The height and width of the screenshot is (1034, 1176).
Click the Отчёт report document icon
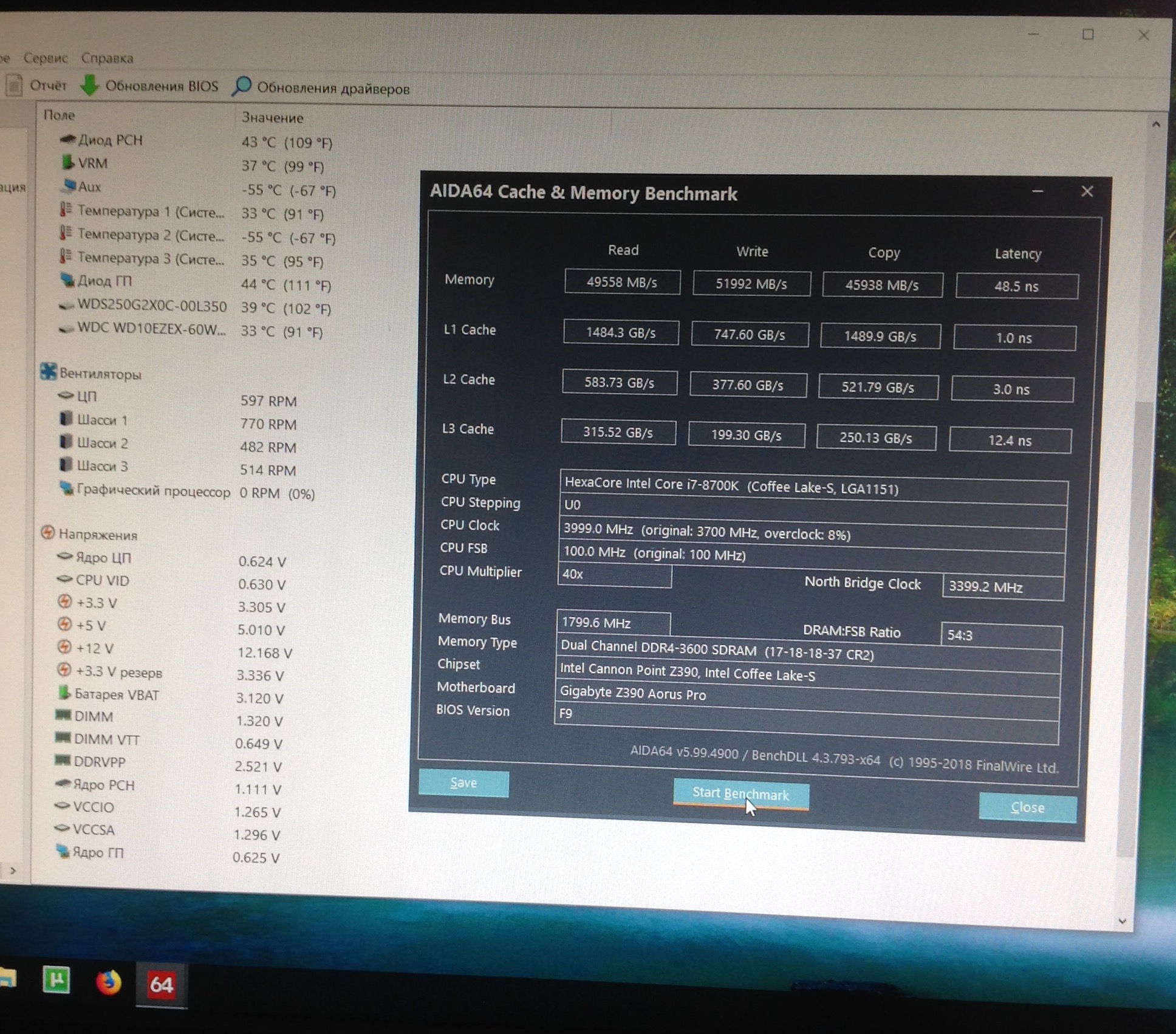15,84
